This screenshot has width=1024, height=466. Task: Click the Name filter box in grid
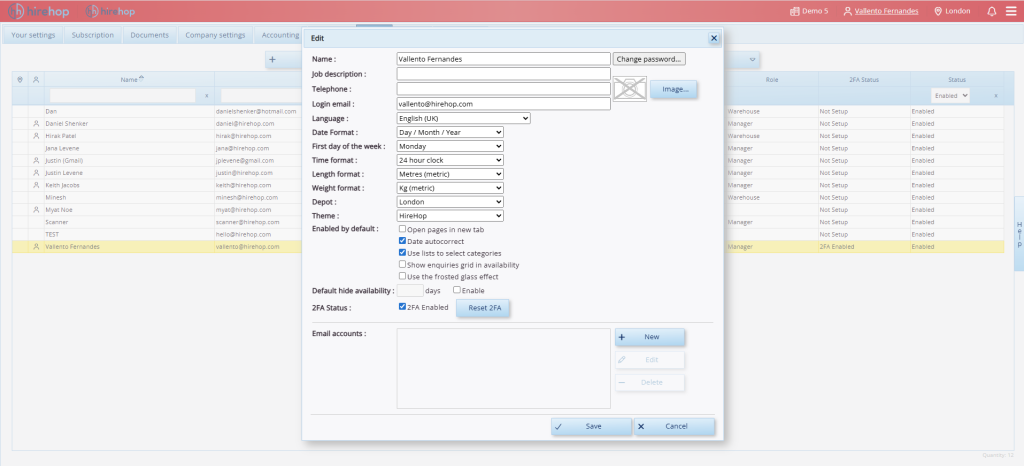pos(123,96)
